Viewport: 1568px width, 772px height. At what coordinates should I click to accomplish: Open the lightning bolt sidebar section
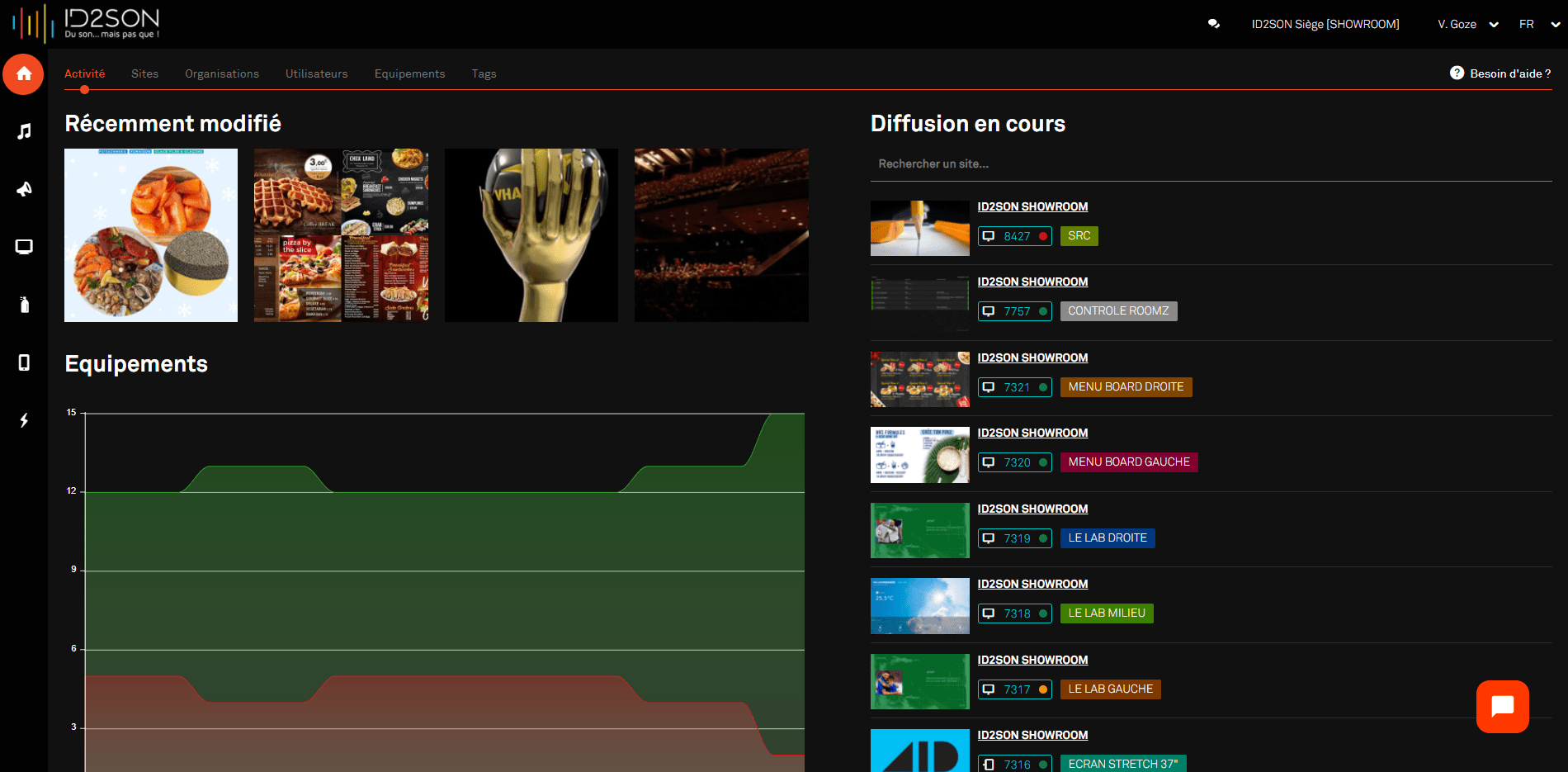[x=24, y=420]
